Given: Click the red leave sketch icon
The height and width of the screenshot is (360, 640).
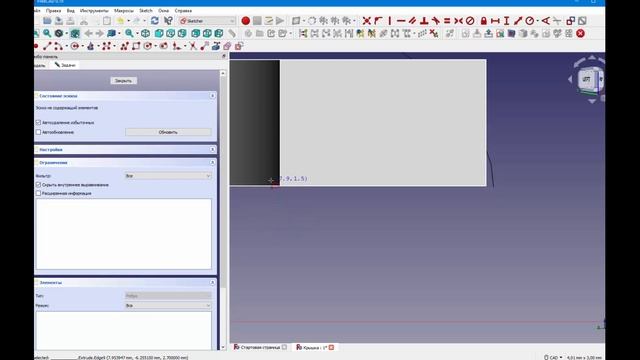Looking at the screenshot, I should (580, 33).
